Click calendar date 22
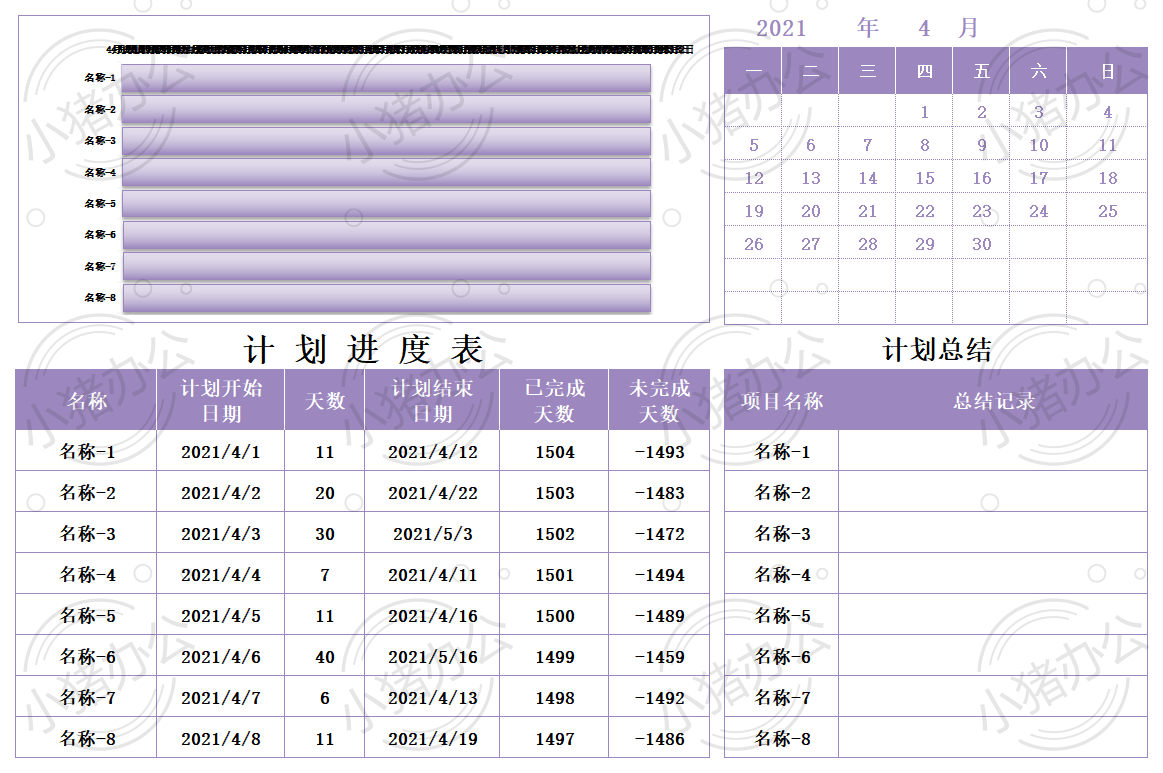The width and height of the screenshot is (1163, 773). click(x=924, y=211)
